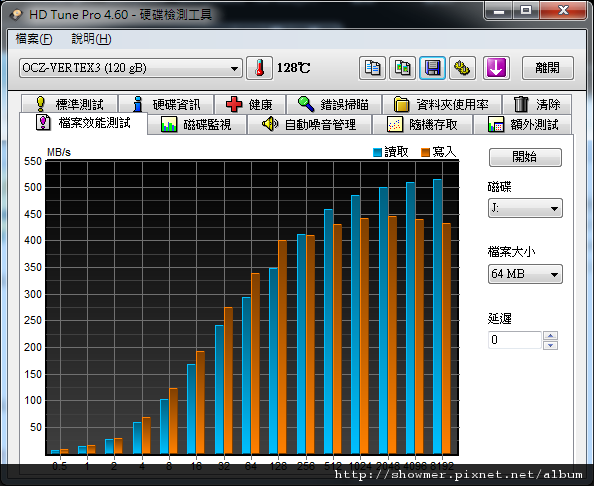Open the 說明(H) menu
The height and width of the screenshot is (486, 594).
point(91,39)
